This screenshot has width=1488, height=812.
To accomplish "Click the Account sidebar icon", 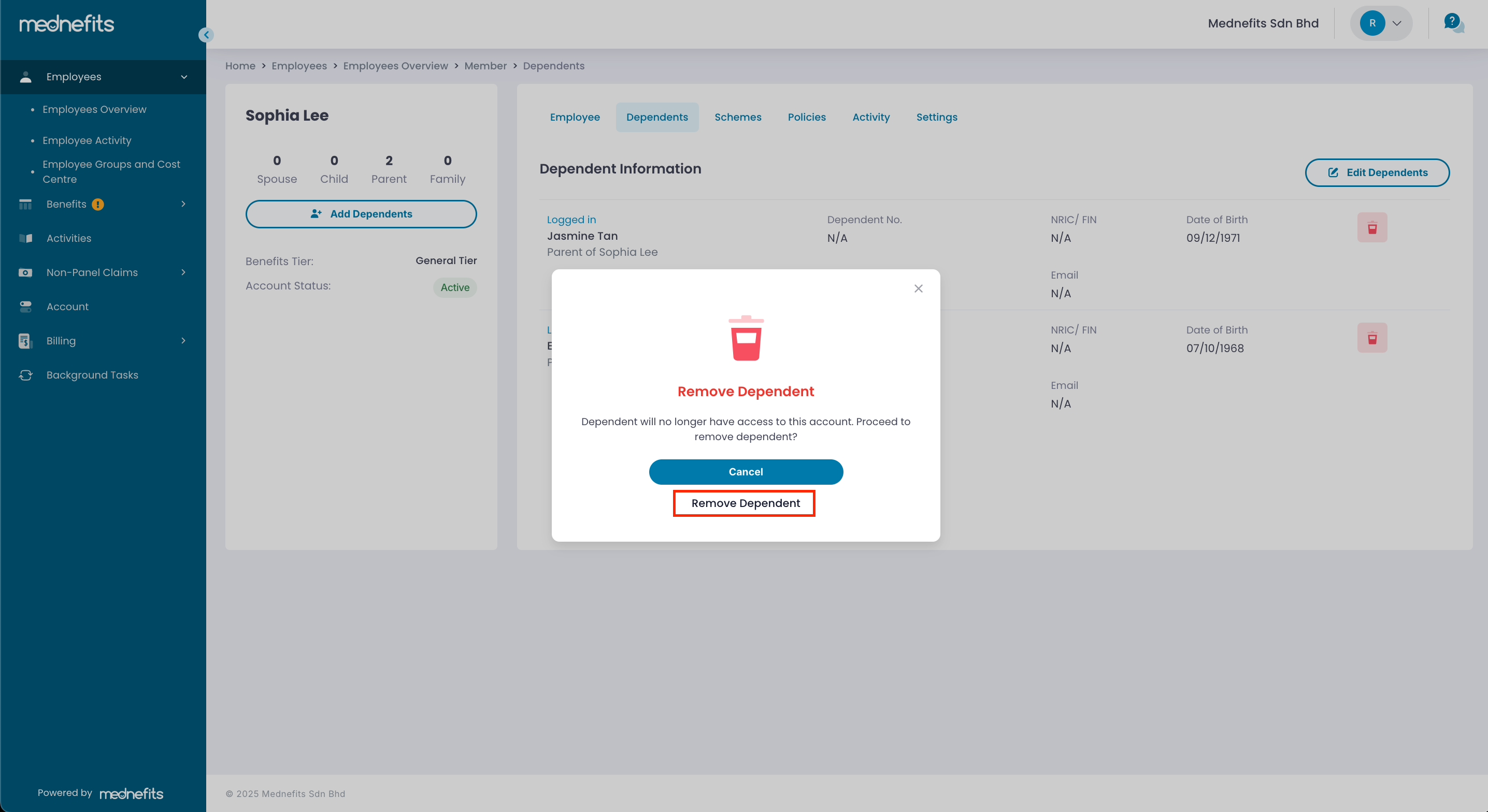I will click(x=25, y=307).
